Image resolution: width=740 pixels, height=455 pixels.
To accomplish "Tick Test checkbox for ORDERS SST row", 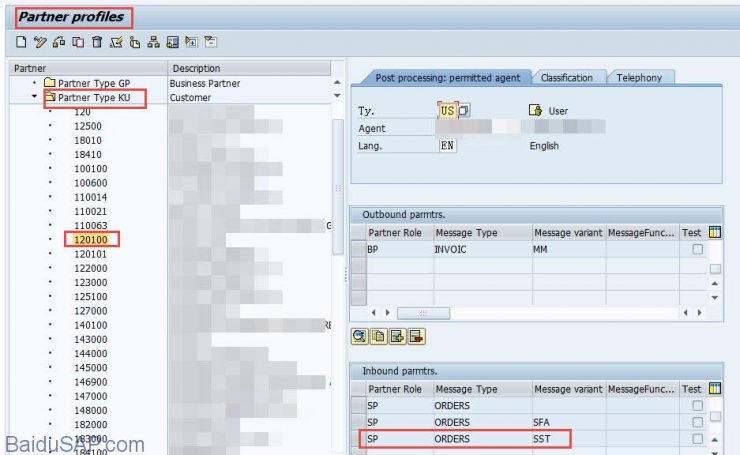I will pos(697,439).
